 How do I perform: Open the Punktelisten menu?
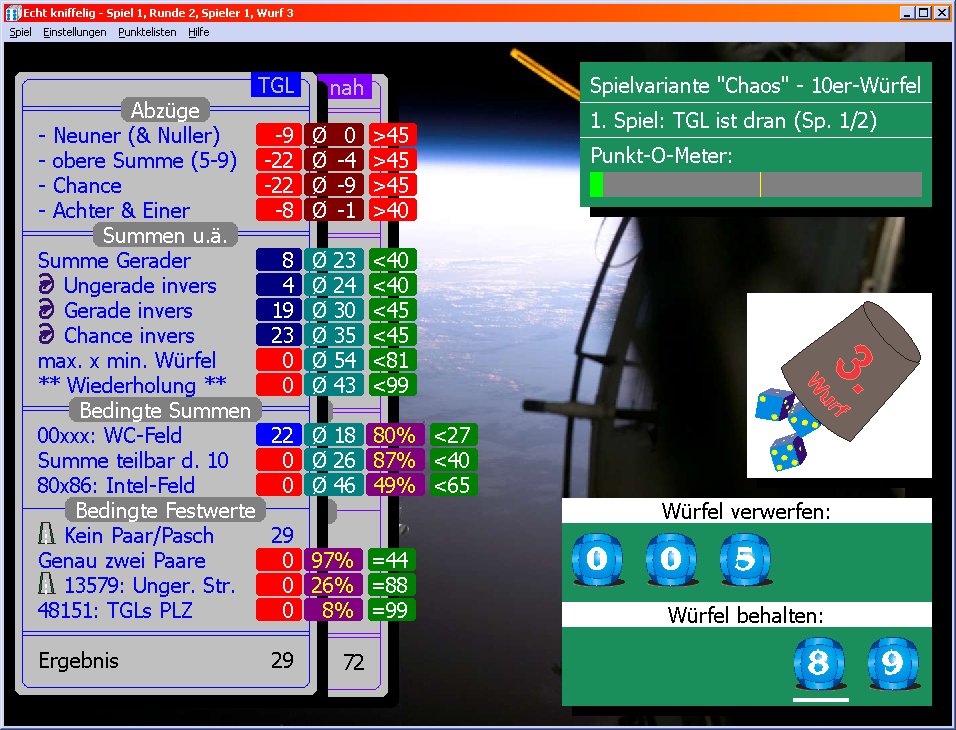tap(147, 32)
